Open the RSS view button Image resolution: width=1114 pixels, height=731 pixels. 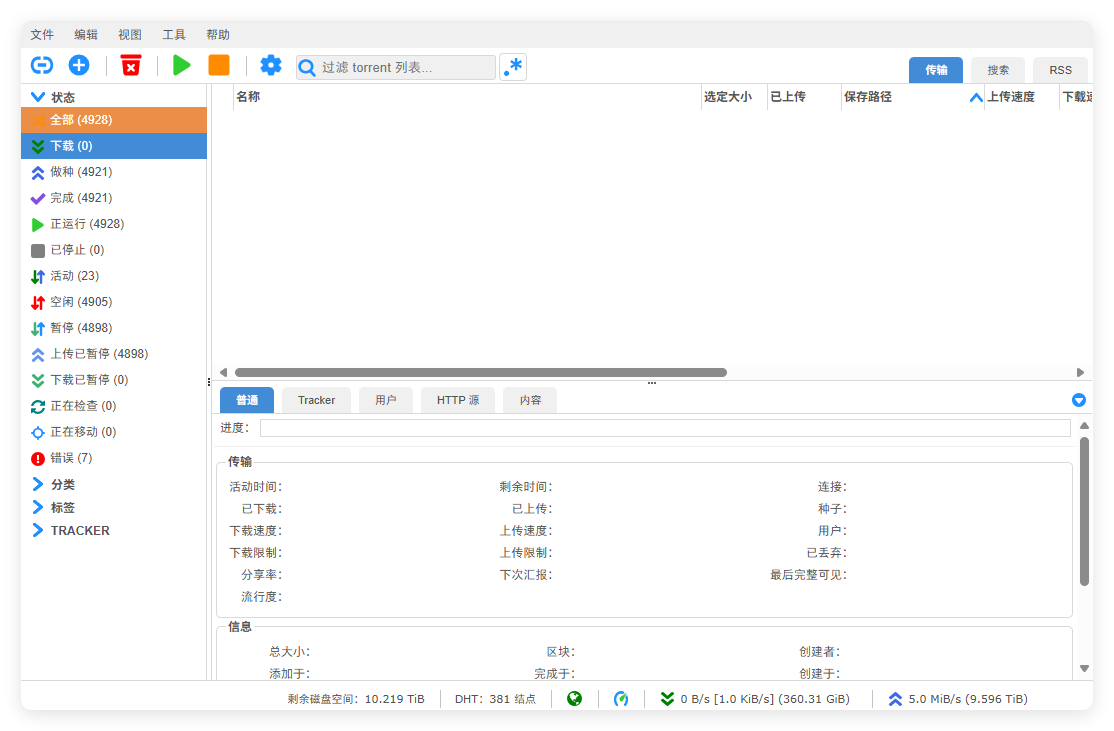tap(1060, 70)
